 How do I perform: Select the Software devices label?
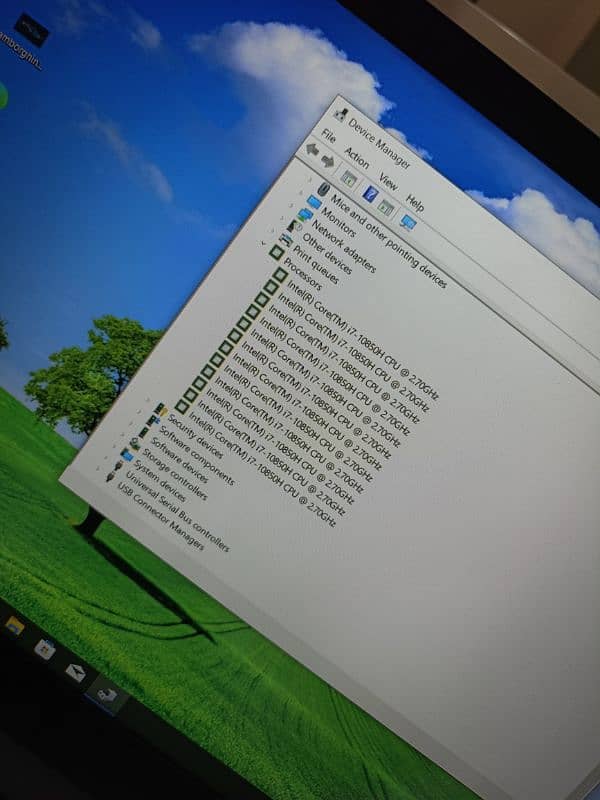(x=180, y=461)
